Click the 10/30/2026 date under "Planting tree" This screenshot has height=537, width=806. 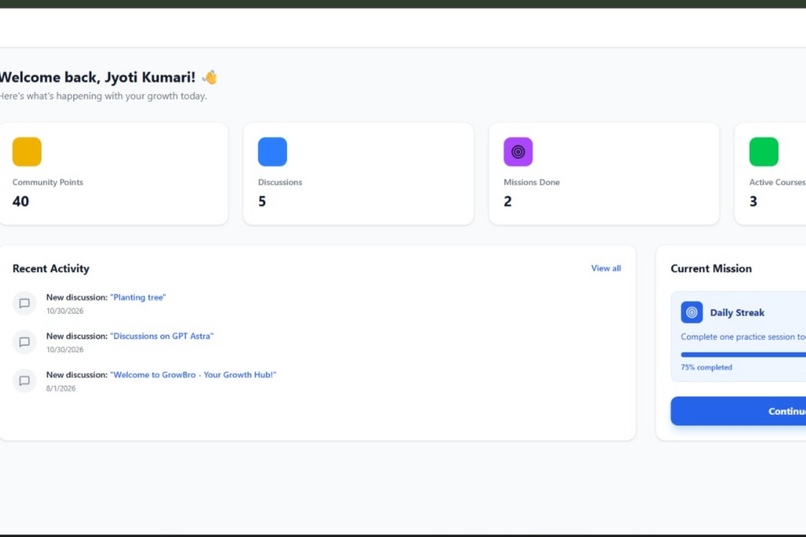[x=65, y=311]
